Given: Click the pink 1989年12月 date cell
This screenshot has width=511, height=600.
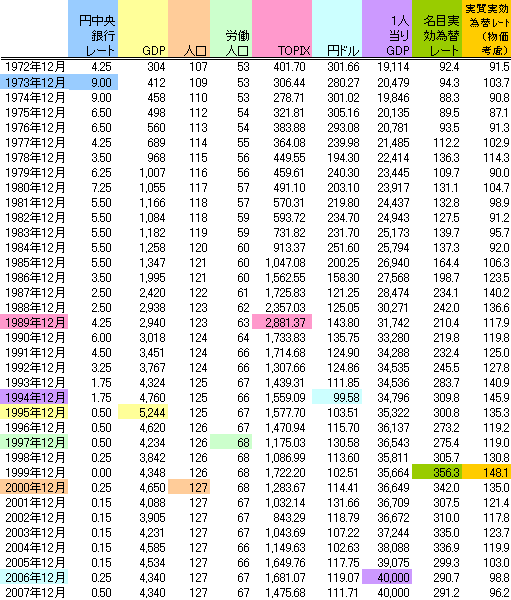Looking at the screenshot, I should (34, 322).
